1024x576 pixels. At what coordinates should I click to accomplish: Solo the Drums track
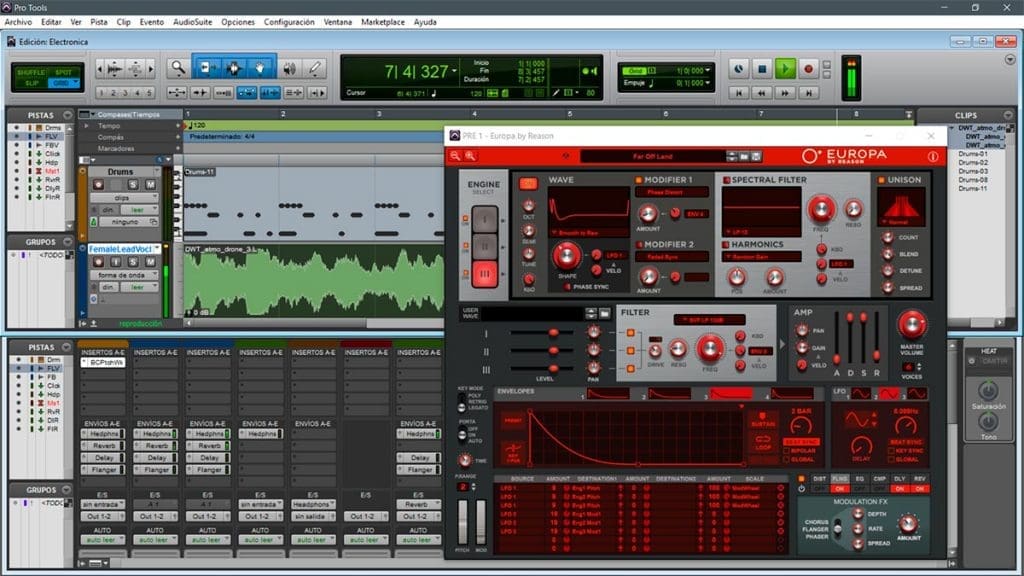pyautogui.click(x=133, y=184)
